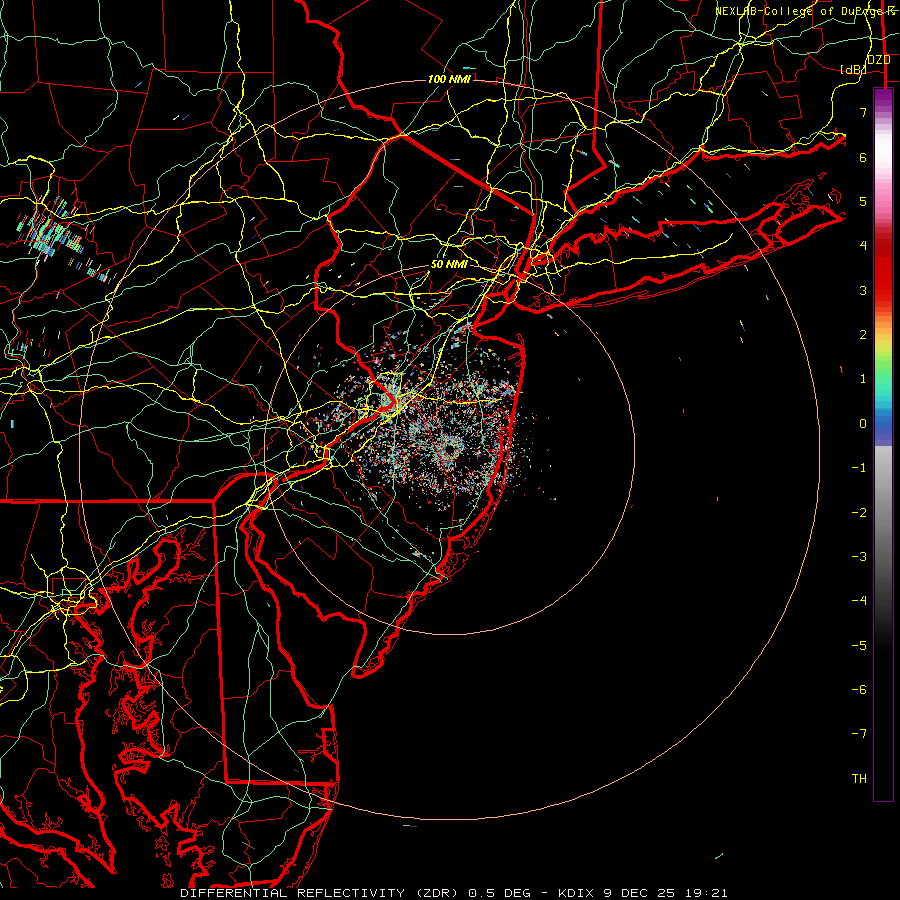
Task: Click the 4 value on color scale
Action: [863, 246]
